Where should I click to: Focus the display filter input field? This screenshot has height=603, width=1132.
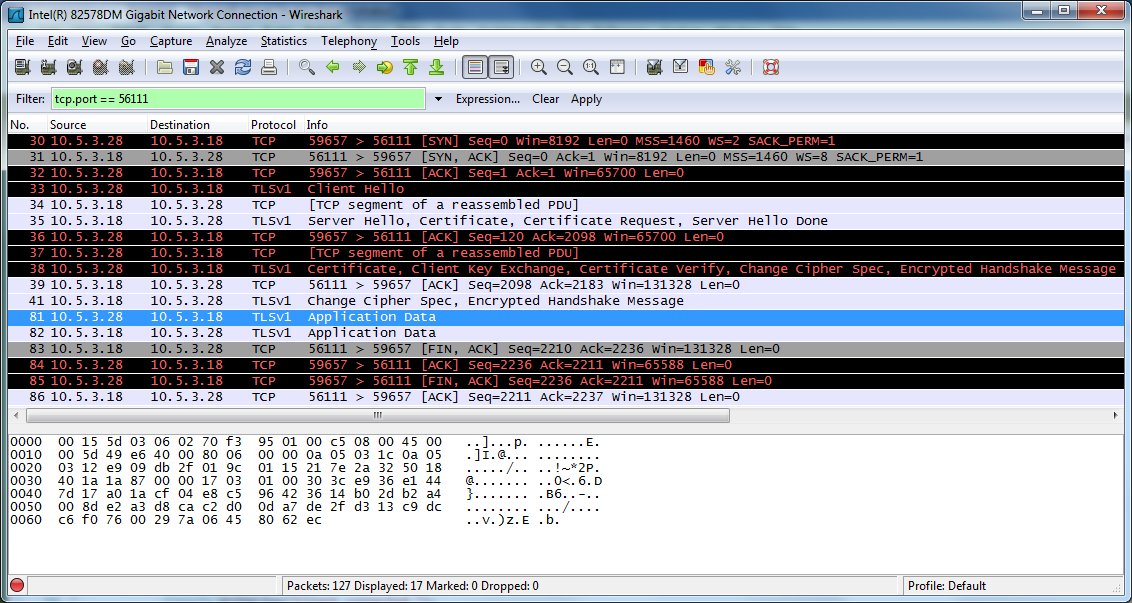pos(238,99)
